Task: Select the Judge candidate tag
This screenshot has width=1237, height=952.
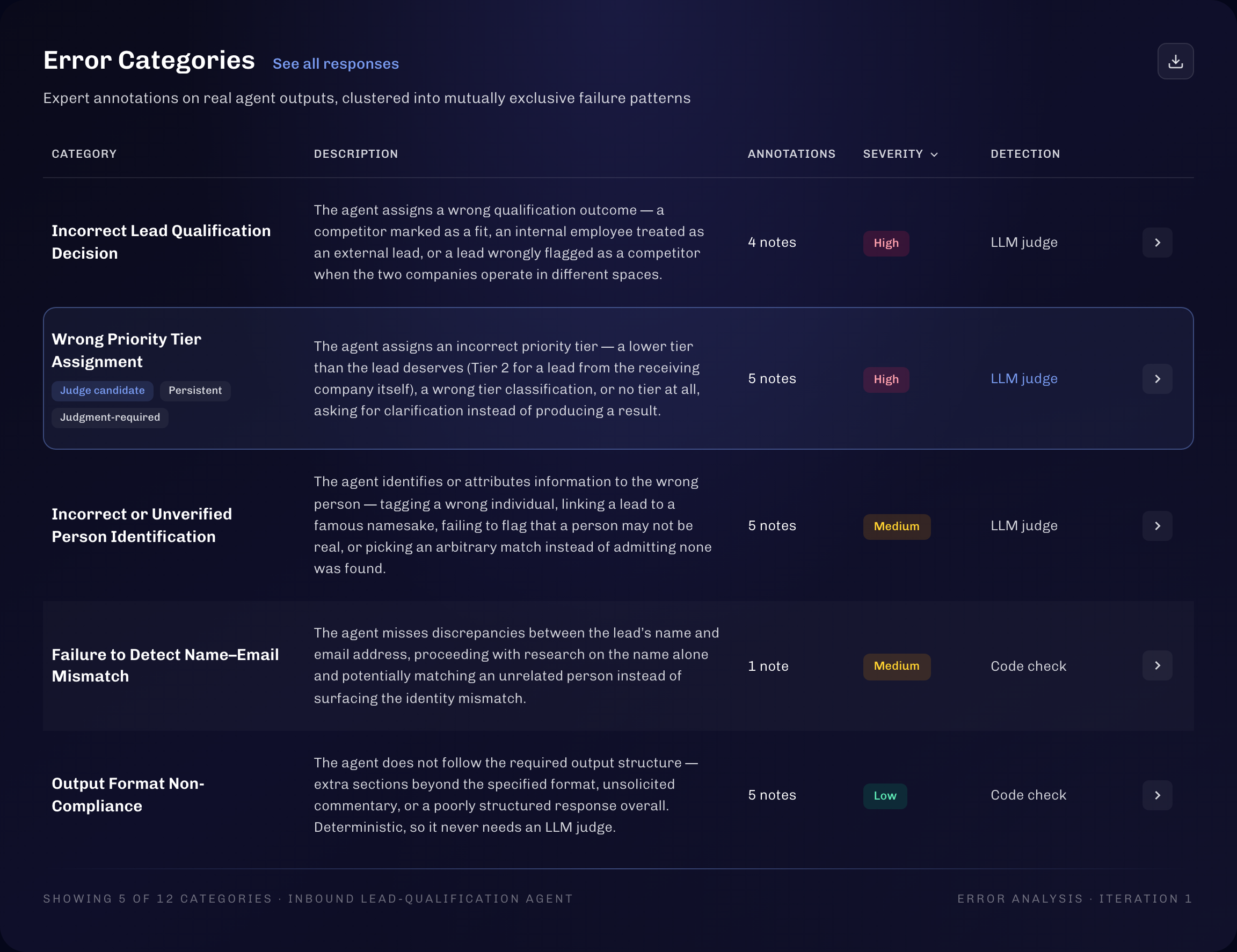Action: coord(103,391)
